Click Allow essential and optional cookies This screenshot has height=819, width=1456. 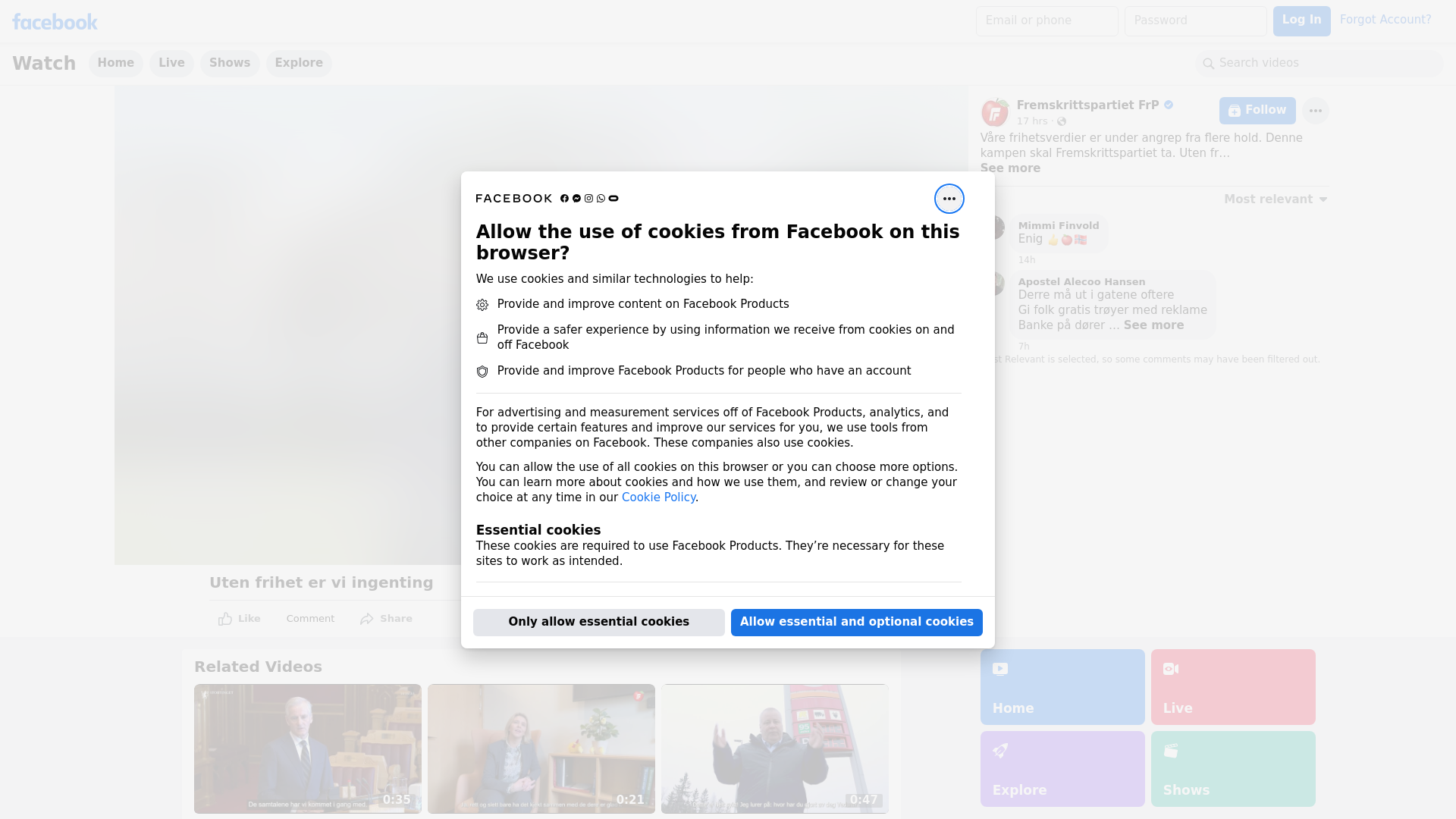[x=857, y=622]
